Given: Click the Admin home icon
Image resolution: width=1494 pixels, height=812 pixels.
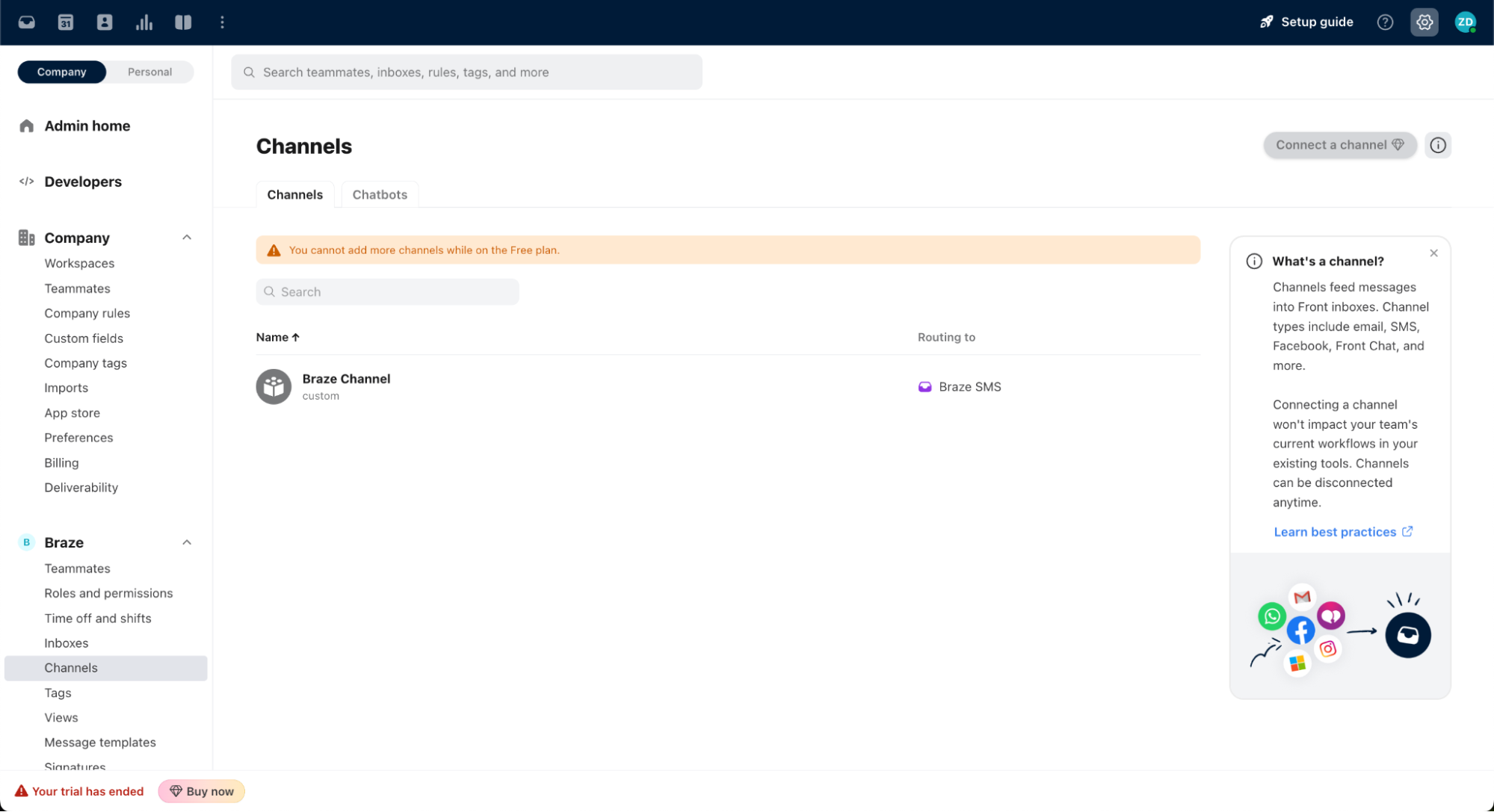Looking at the screenshot, I should [26, 124].
